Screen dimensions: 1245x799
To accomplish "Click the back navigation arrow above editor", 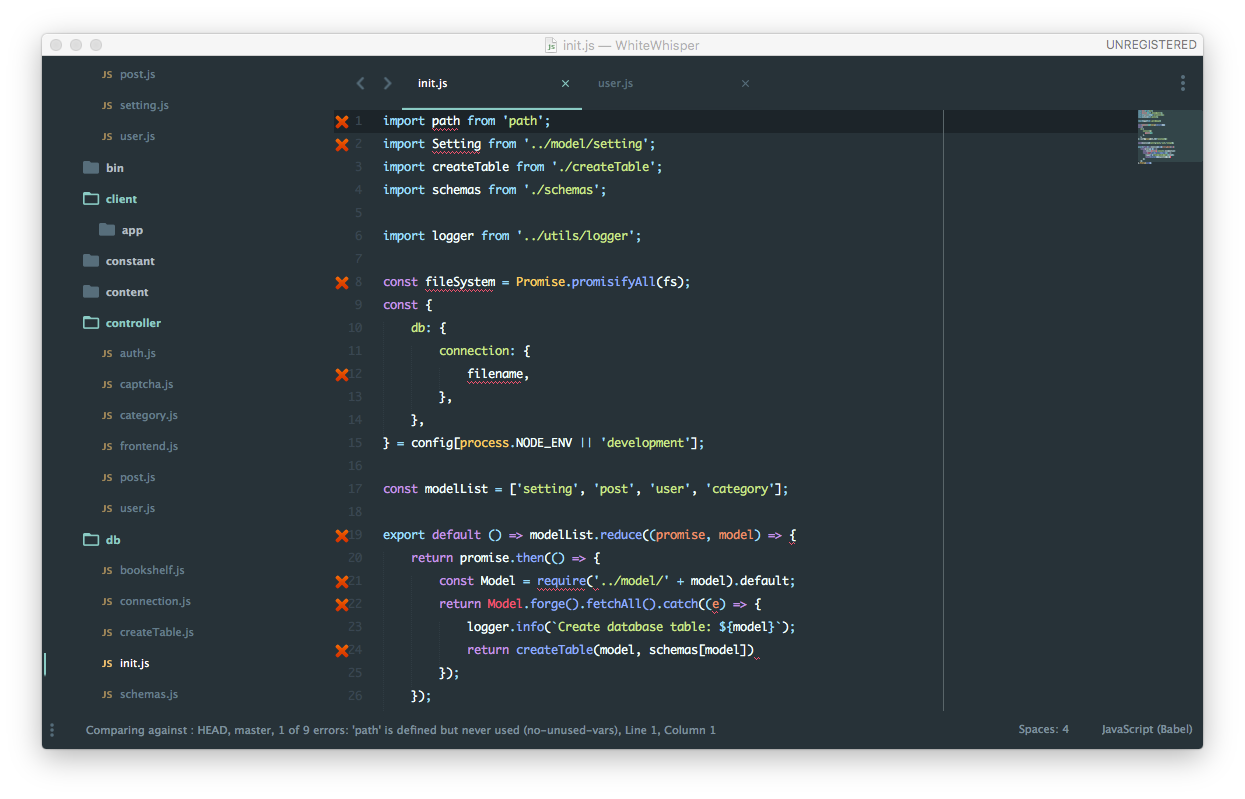I will 361,84.
